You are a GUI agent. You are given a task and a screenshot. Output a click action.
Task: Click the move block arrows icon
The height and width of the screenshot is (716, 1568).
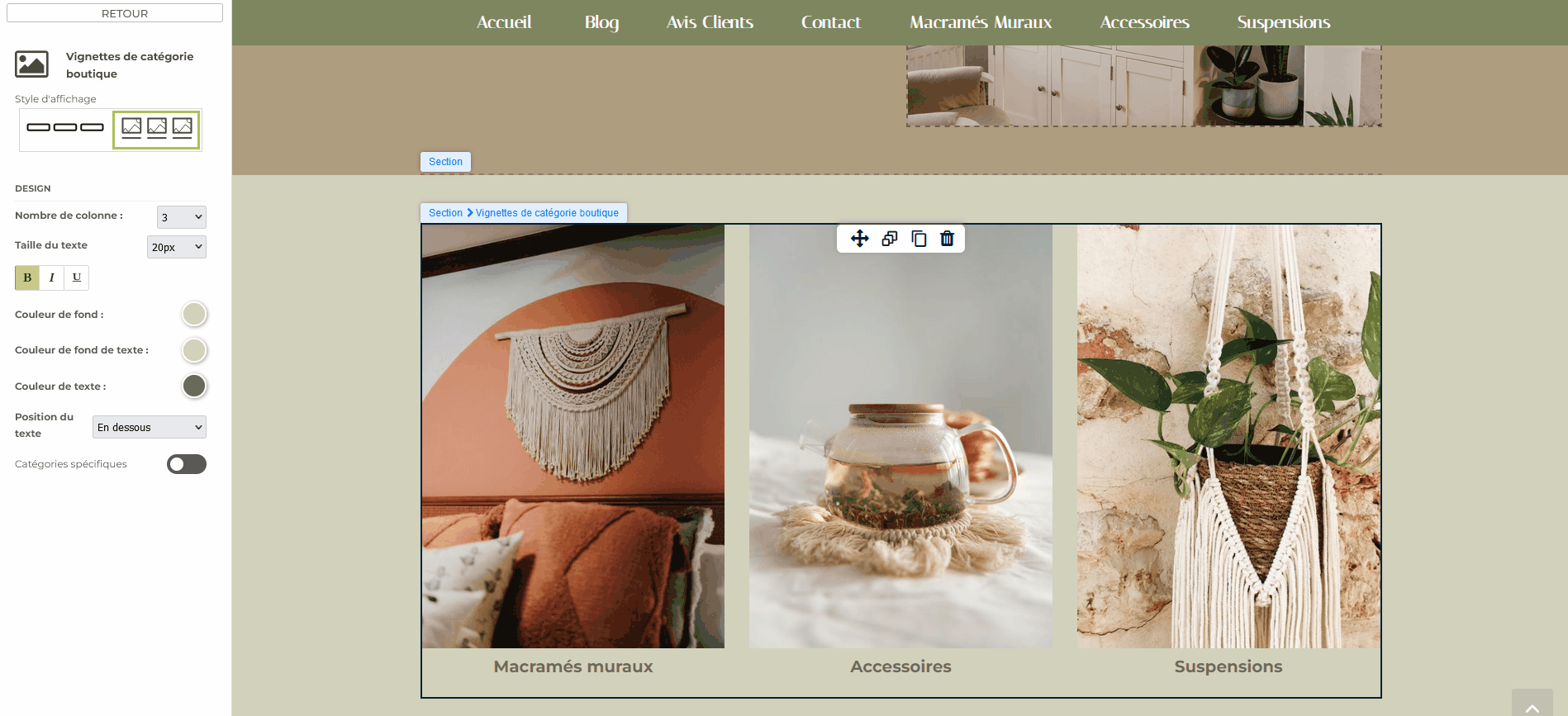pyautogui.click(x=859, y=239)
